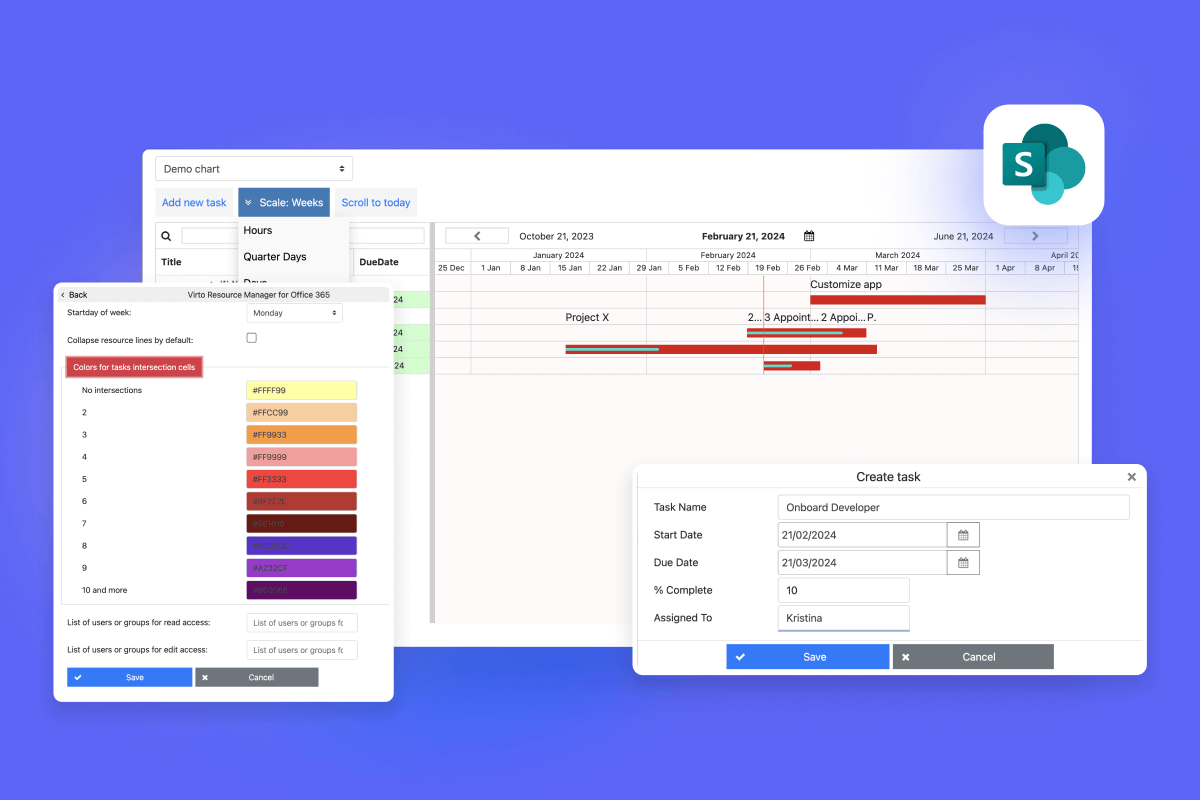Pick the #FFCC99 color for 2 intersections
1200x800 pixels.
pos(301,413)
